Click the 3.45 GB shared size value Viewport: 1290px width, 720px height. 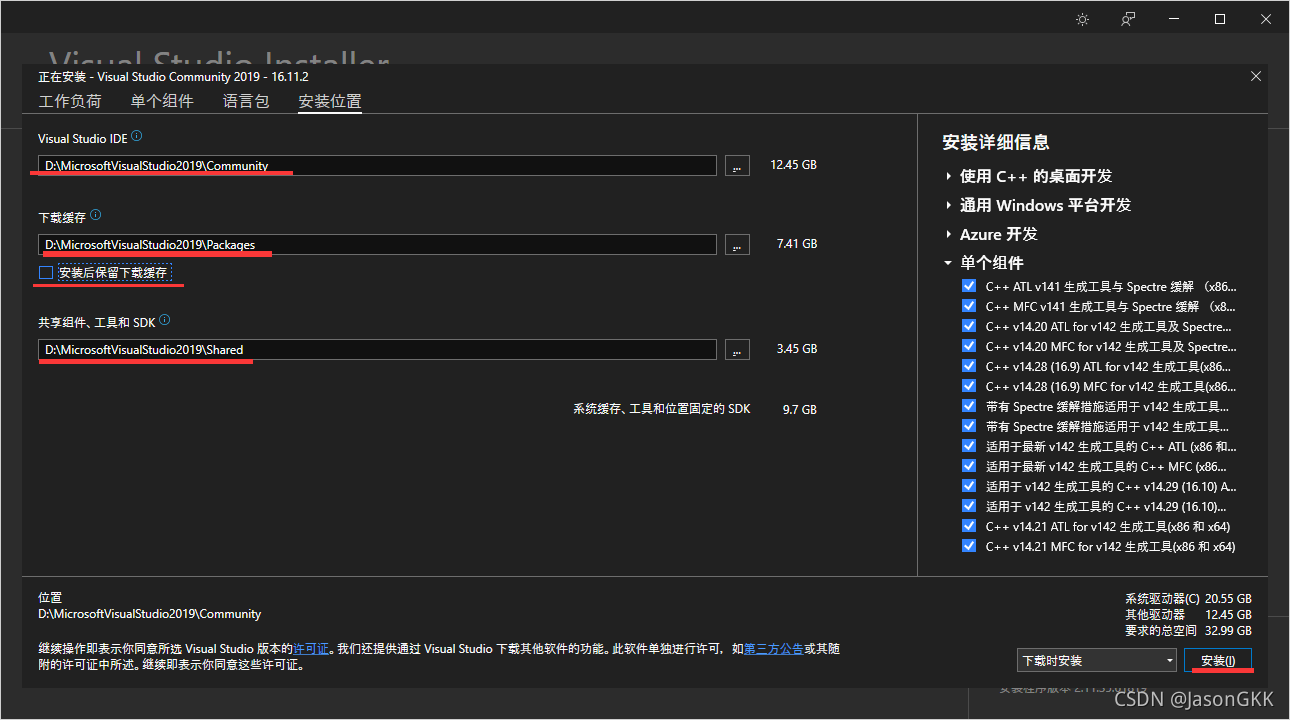(x=797, y=349)
